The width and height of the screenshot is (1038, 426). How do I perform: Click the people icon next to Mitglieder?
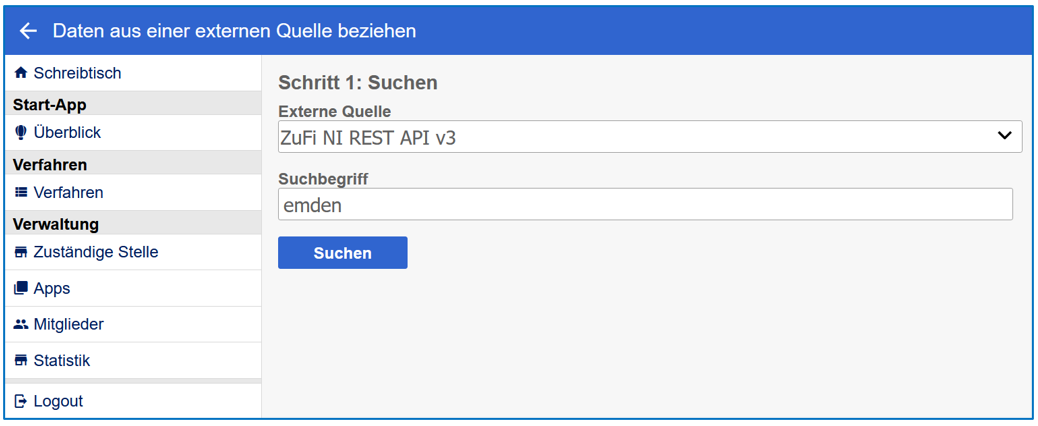(21, 324)
